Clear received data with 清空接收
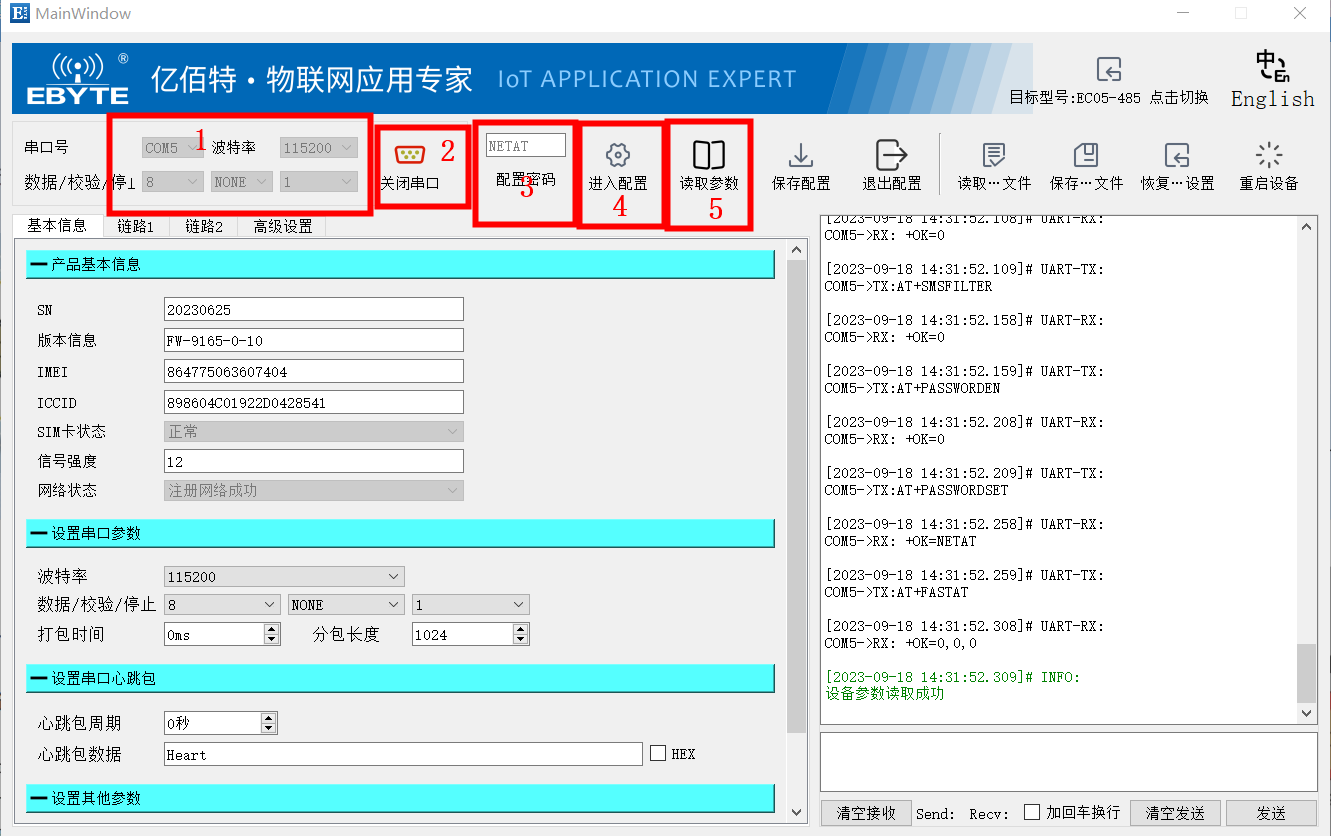Image resolution: width=1331 pixels, height=836 pixels. click(x=865, y=813)
